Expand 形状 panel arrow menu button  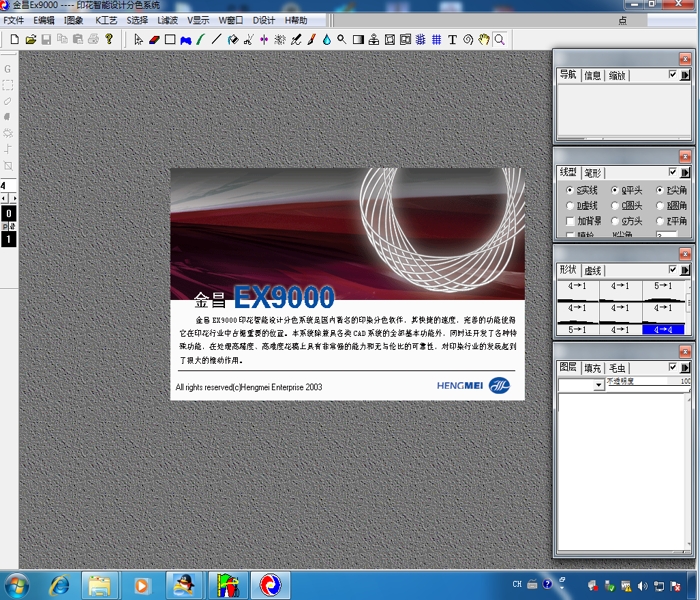[x=685, y=270]
